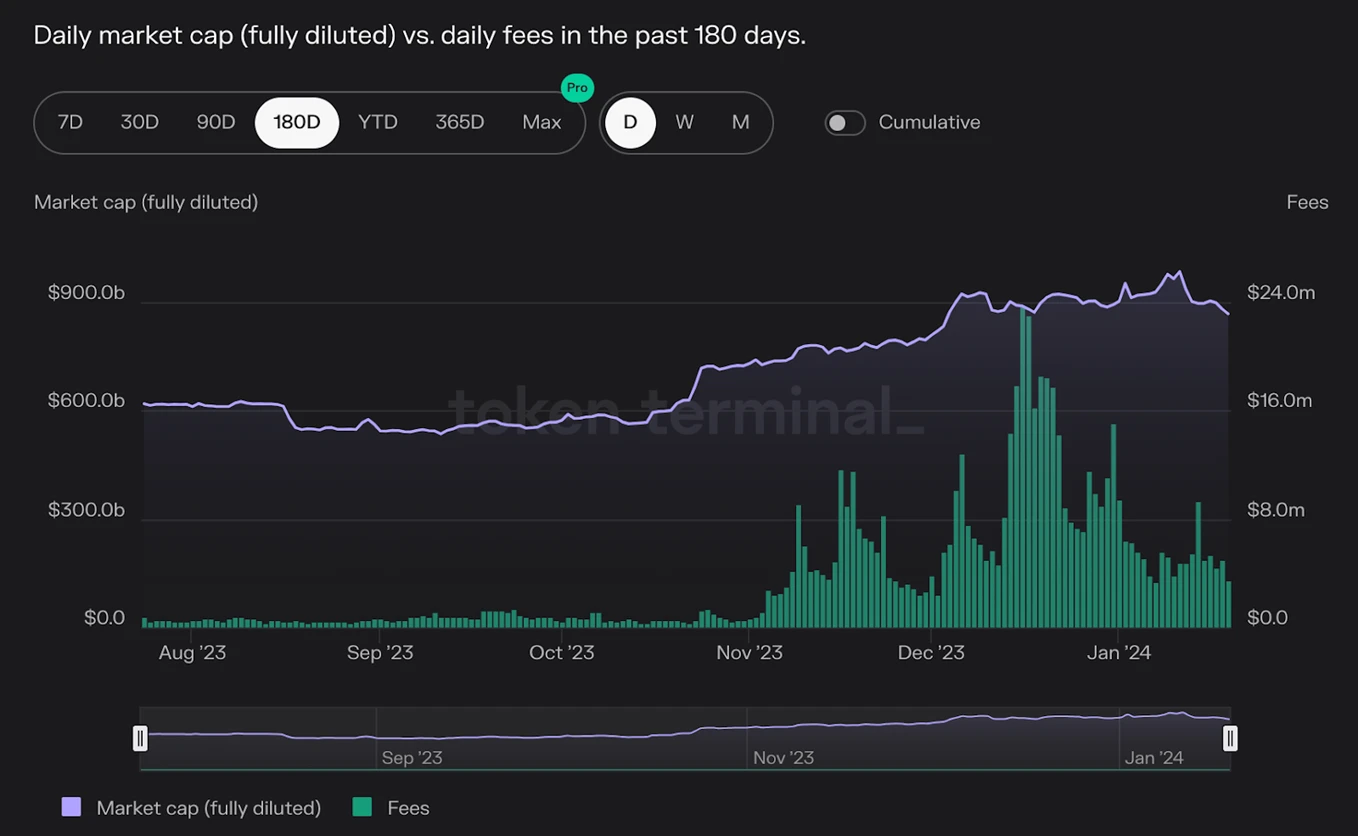Switch to weekly granularity using W

[x=685, y=121]
